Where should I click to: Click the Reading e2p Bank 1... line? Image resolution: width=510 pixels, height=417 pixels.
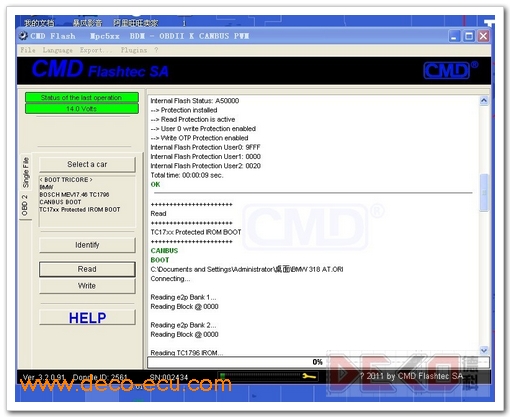click(x=183, y=297)
